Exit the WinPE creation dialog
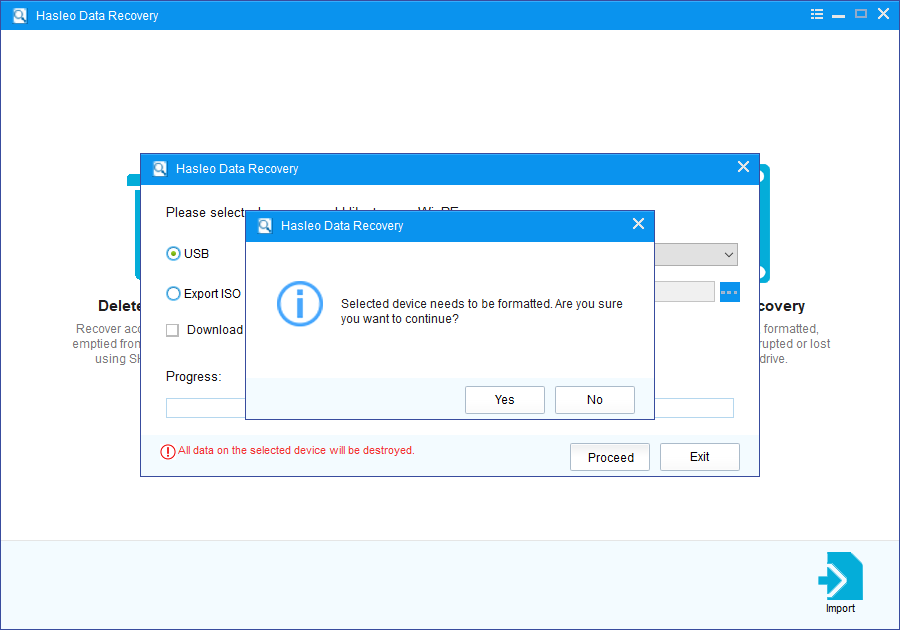The image size is (900, 630). coord(699,457)
